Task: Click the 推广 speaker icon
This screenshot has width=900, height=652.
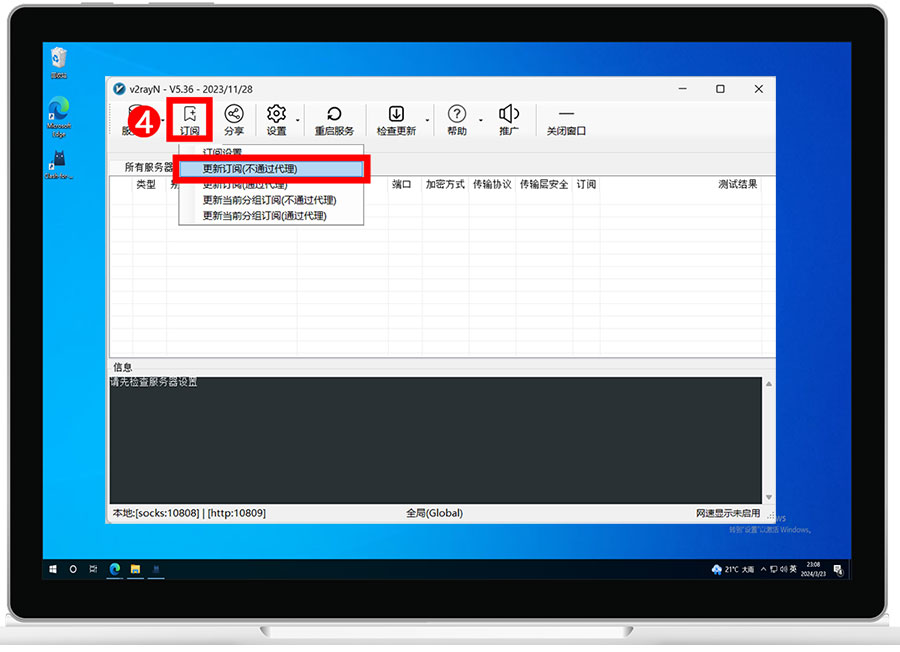Action: click(x=509, y=119)
